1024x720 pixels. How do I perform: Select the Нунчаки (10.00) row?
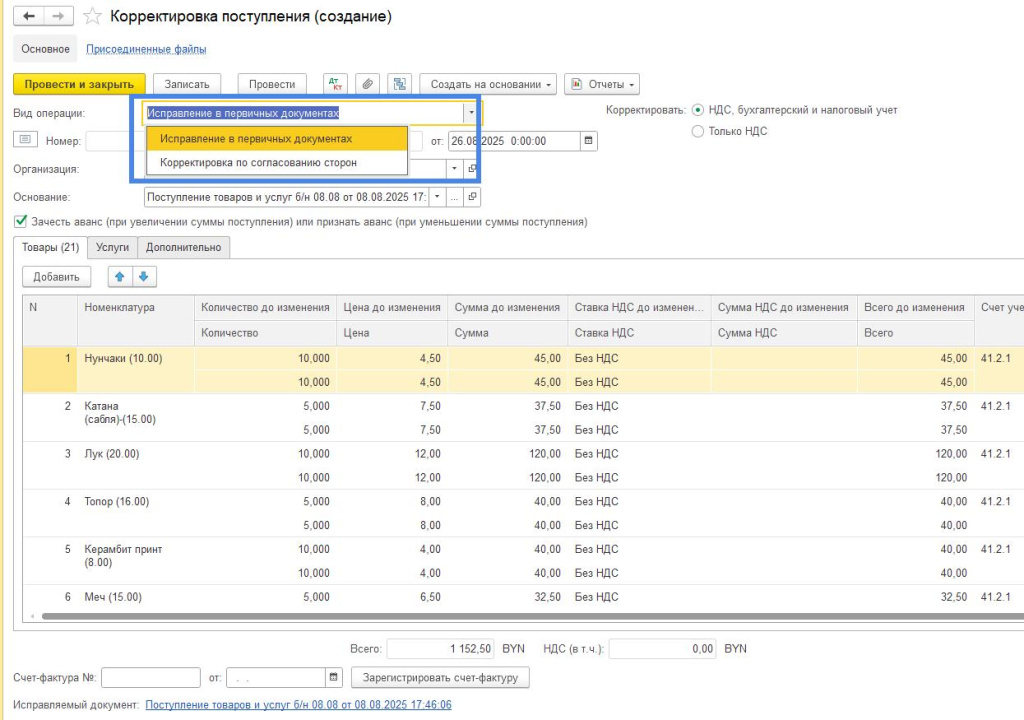522,370
